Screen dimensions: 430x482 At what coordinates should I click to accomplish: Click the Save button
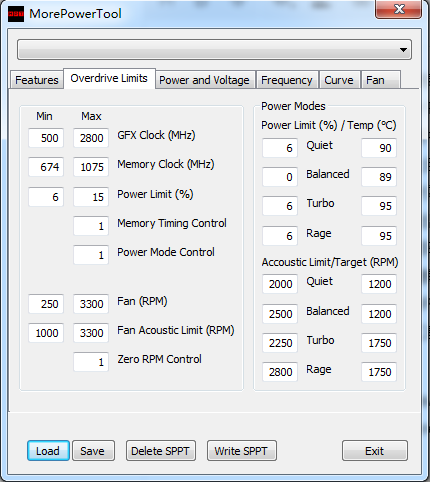click(x=93, y=451)
